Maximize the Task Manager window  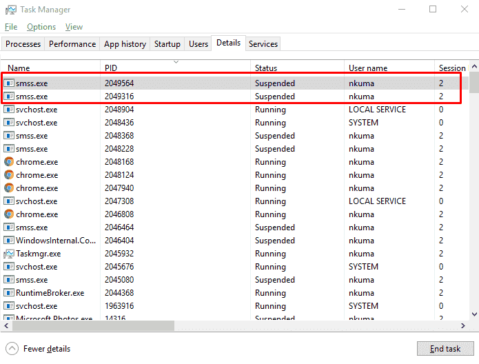433,9
